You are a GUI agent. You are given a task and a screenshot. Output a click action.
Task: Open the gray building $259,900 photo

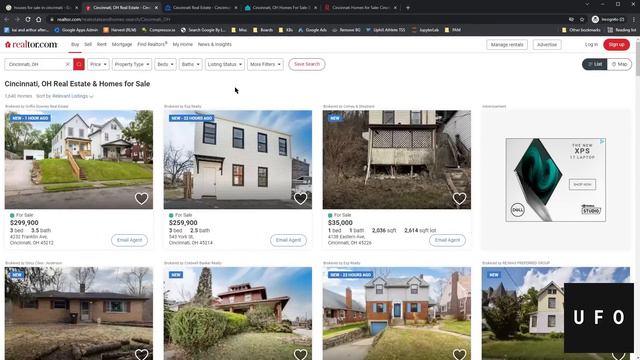[x=238, y=160]
